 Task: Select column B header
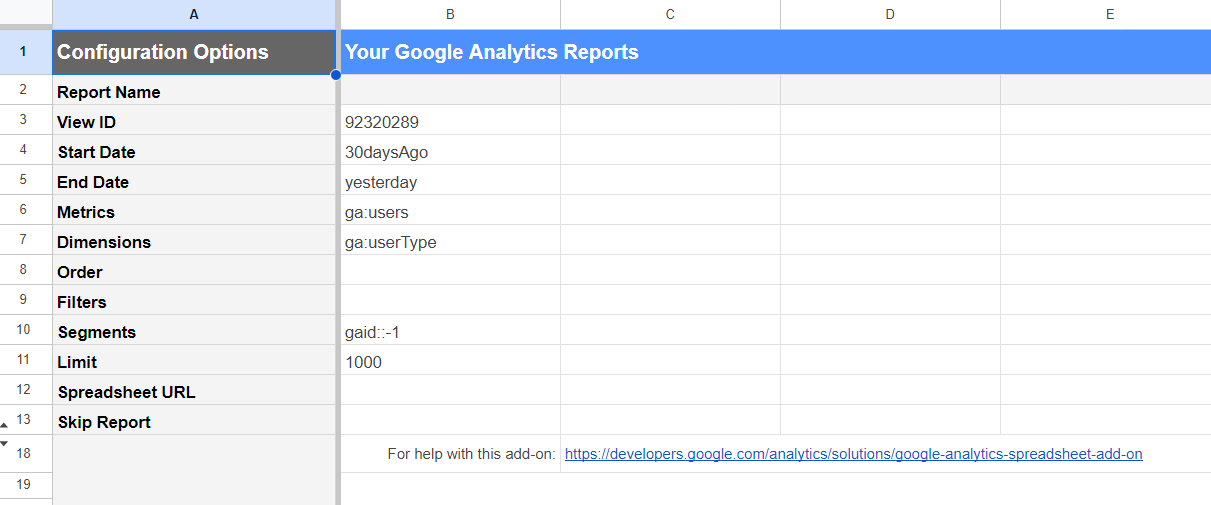pyautogui.click(x=450, y=14)
